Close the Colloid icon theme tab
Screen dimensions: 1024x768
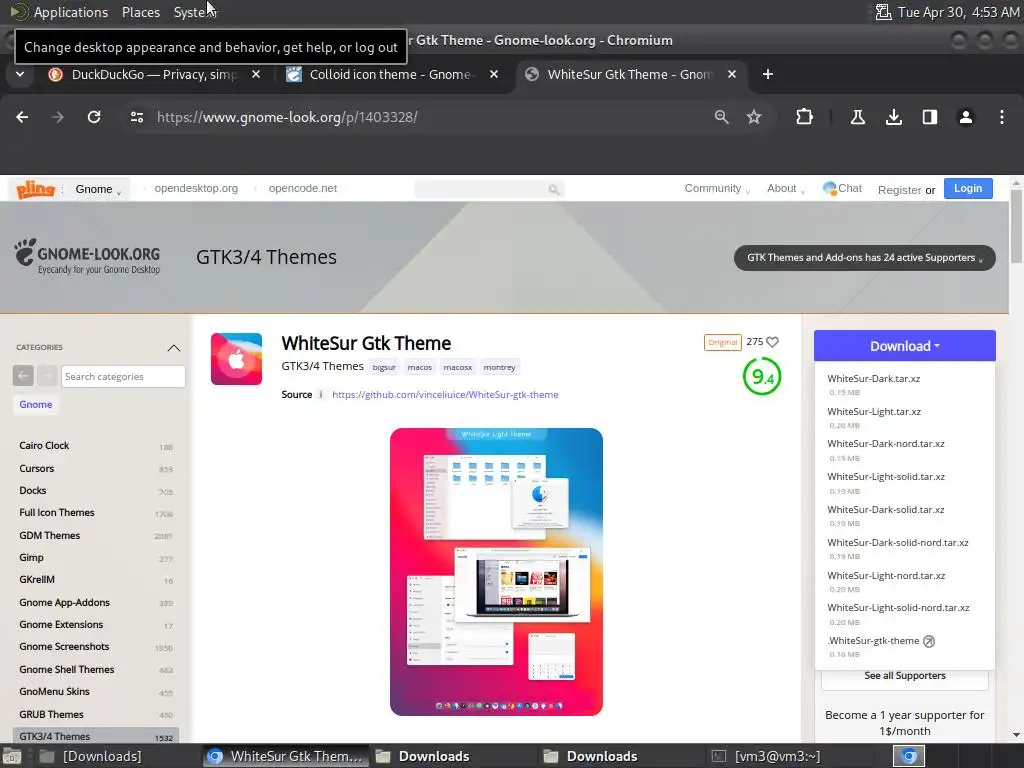[x=494, y=74]
